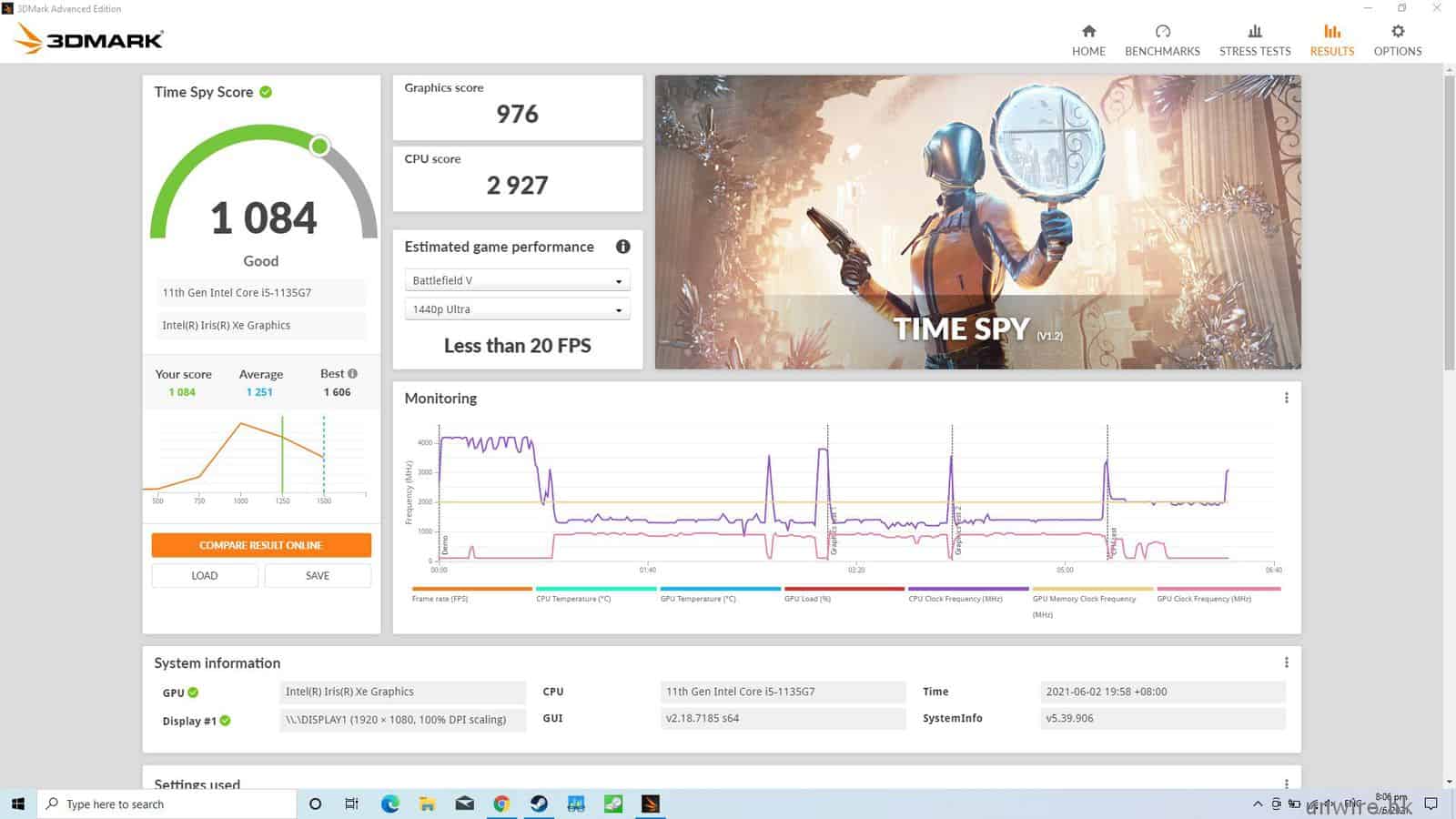Screen dimensions: 1456x819
Task: Click the info icon next to Best score
Action: pos(352,373)
